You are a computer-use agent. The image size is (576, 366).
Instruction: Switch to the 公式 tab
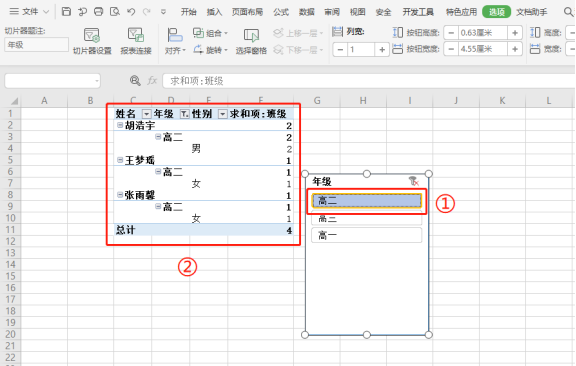click(281, 12)
